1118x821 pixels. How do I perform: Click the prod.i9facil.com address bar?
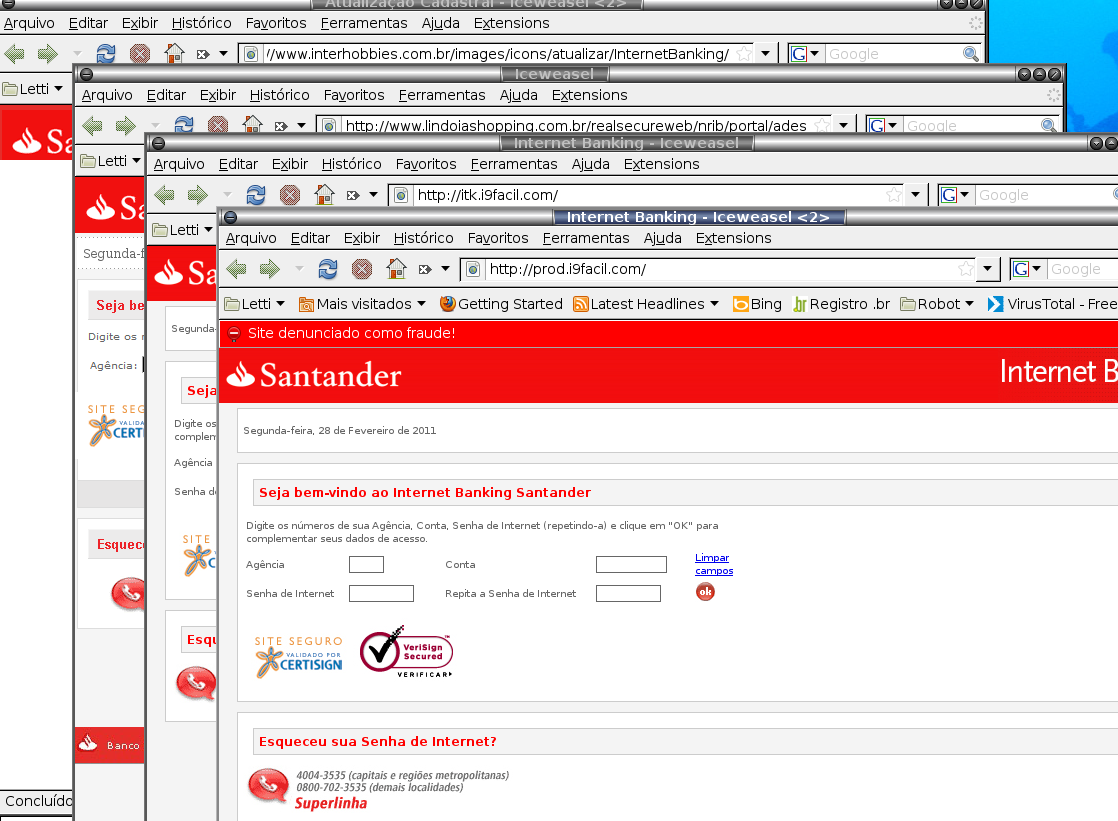[720, 269]
